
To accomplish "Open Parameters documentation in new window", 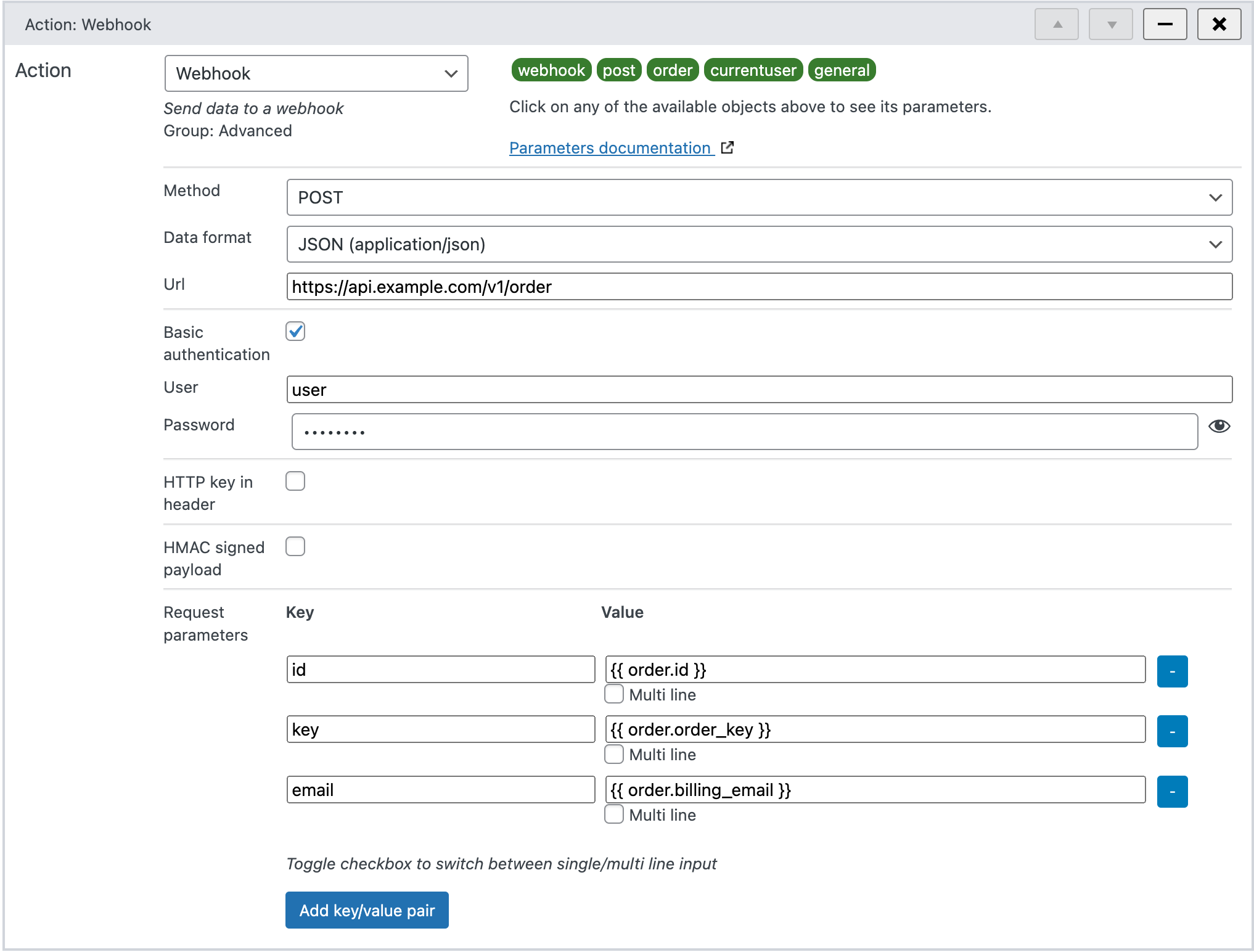I will [727, 147].
